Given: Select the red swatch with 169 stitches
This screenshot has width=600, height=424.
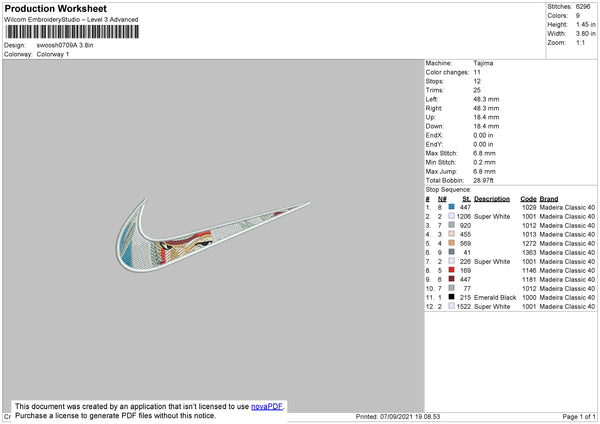Looking at the screenshot, I should tap(452, 270).
